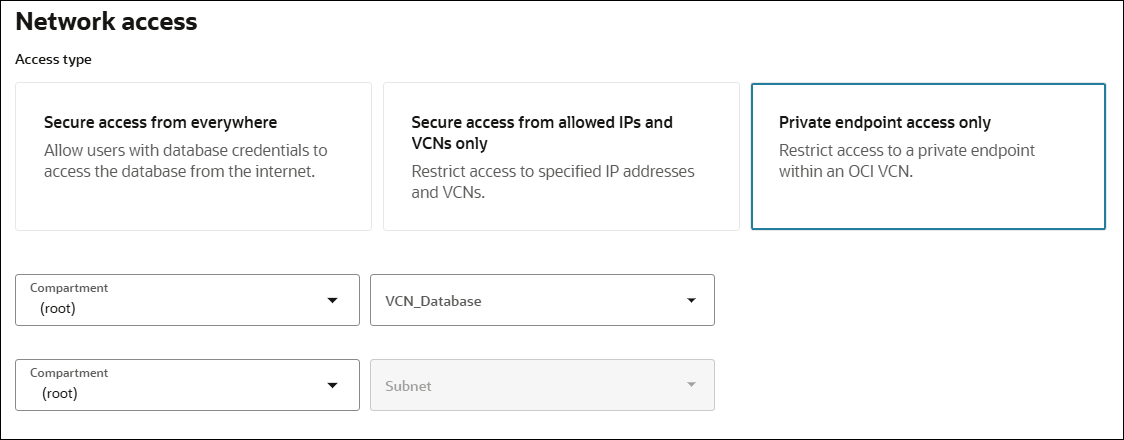Open the VCN_Database virtual cloud network dropdown
1124x440 pixels.
[541, 300]
